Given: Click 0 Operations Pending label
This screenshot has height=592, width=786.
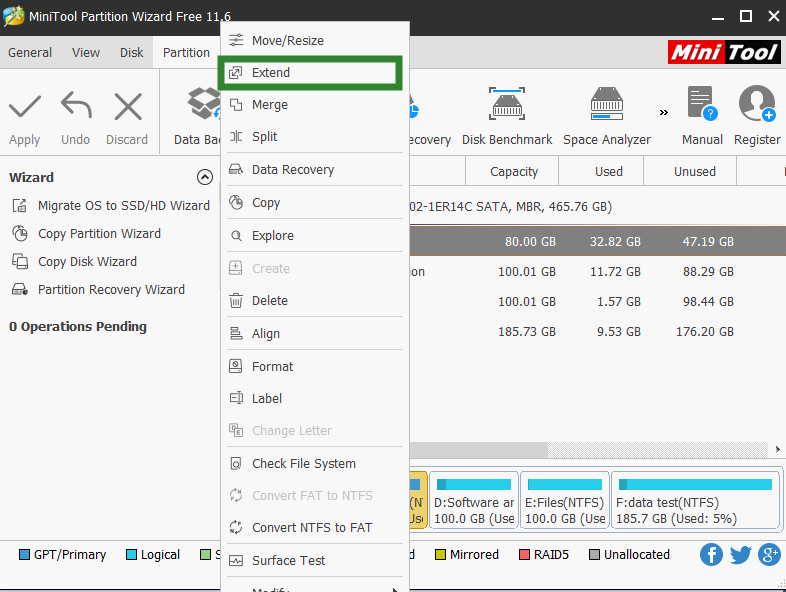Looking at the screenshot, I should [78, 327].
